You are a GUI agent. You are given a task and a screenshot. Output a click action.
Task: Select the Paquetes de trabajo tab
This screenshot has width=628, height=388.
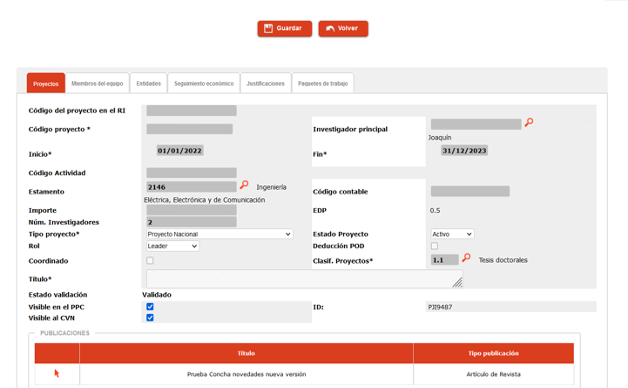tap(323, 83)
